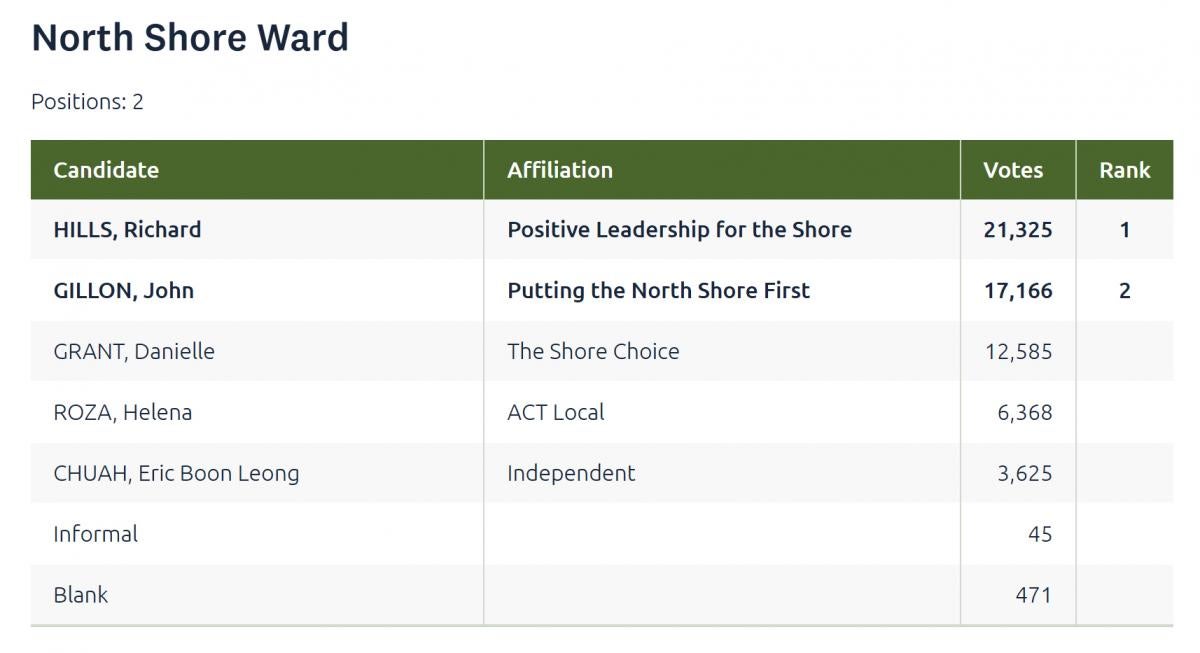
Task: Click the ACT Local affiliation
Action: click(x=555, y=412)
